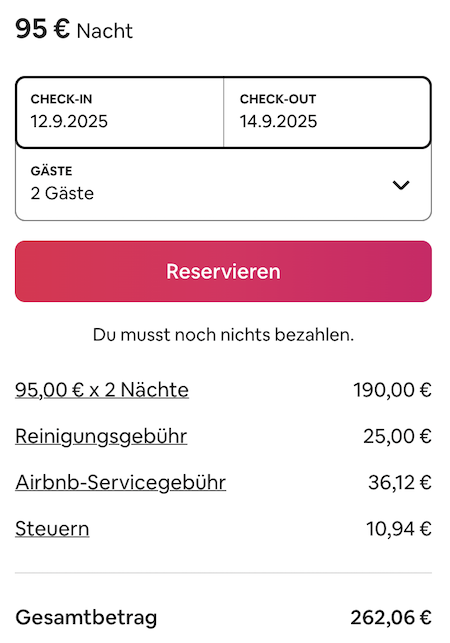This screenshot has width=450, height=643.
Task: Click the 262,06 € total amount
Action: 391,618
